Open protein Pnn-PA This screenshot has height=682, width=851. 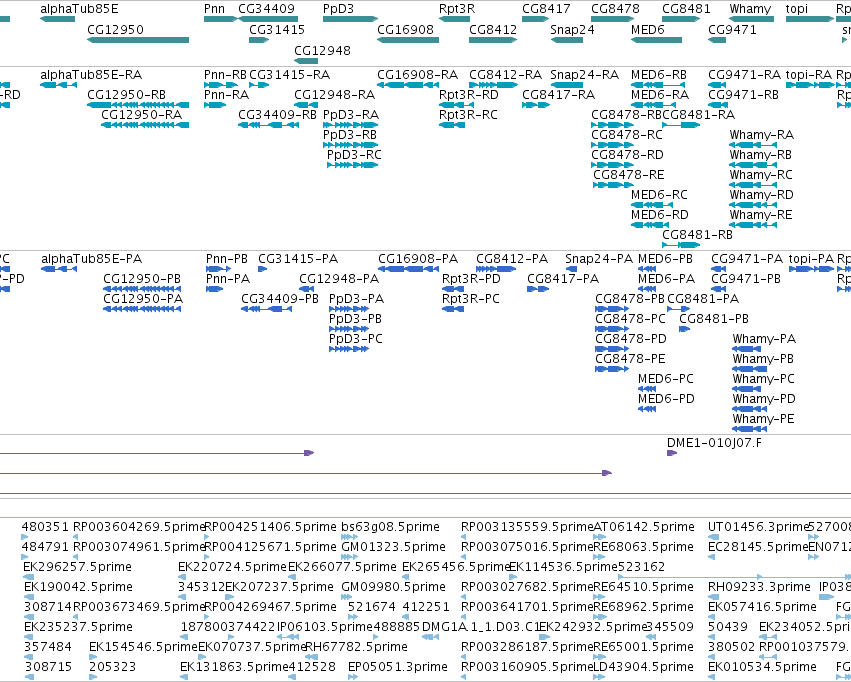228,279
